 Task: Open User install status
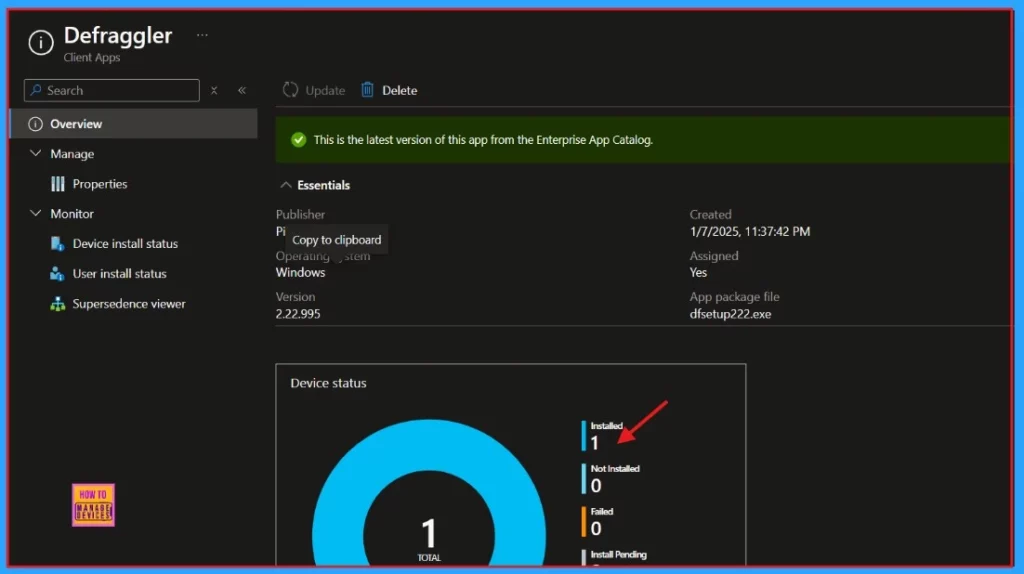[x=120, y=274]
